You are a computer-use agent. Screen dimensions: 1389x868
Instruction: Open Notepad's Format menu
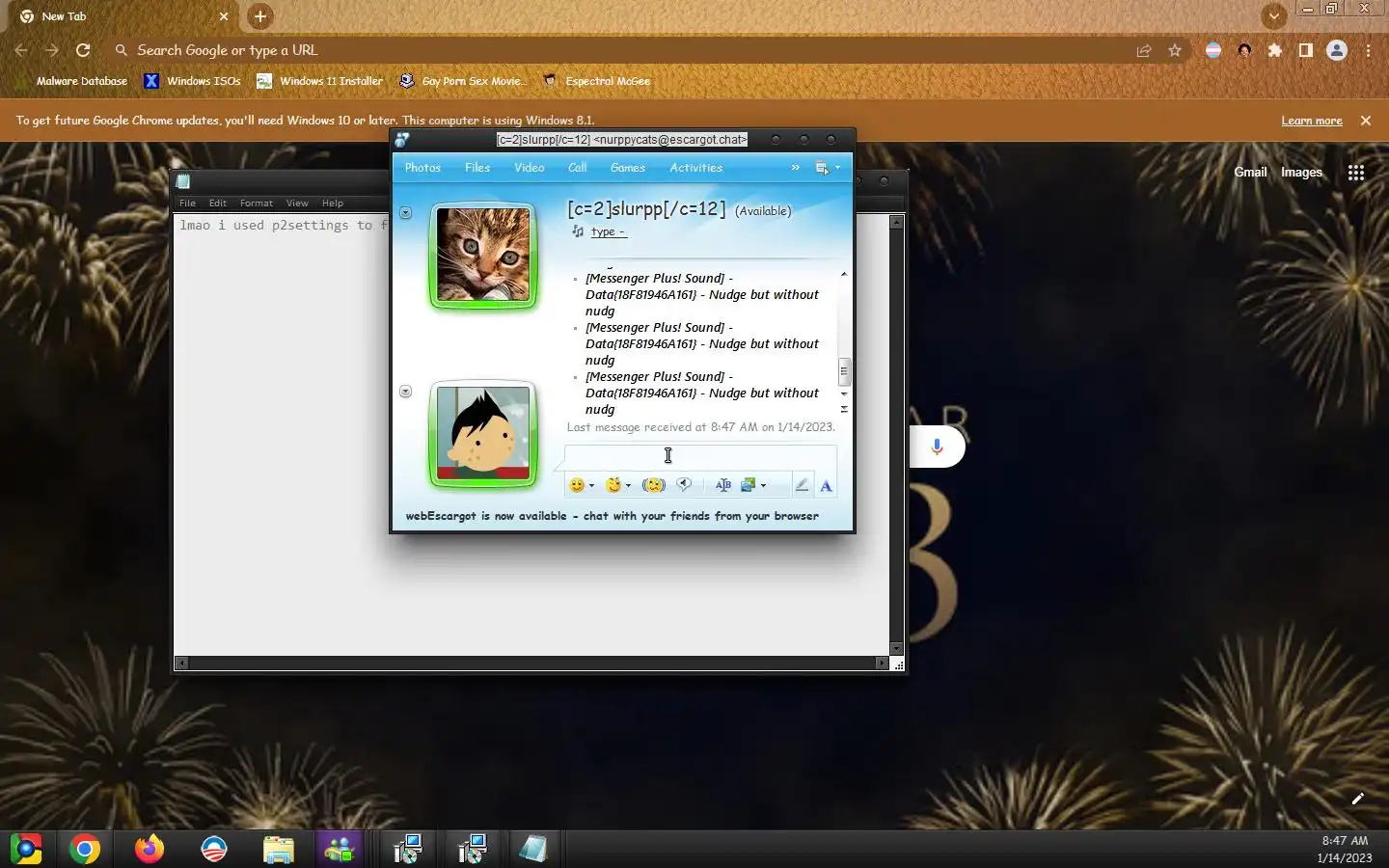click(x=257, y=203)
